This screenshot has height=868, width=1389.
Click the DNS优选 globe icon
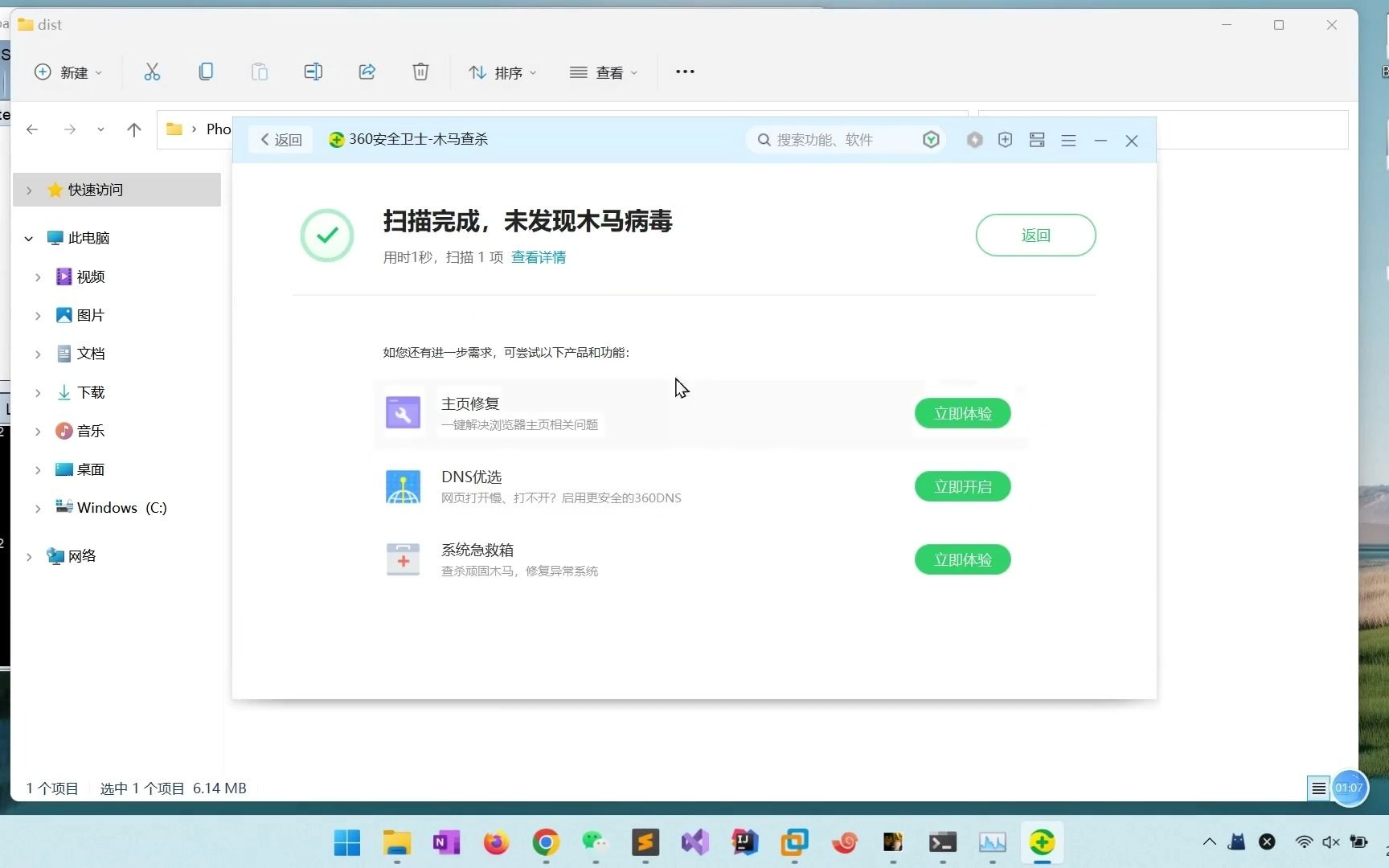pos(403,487)
